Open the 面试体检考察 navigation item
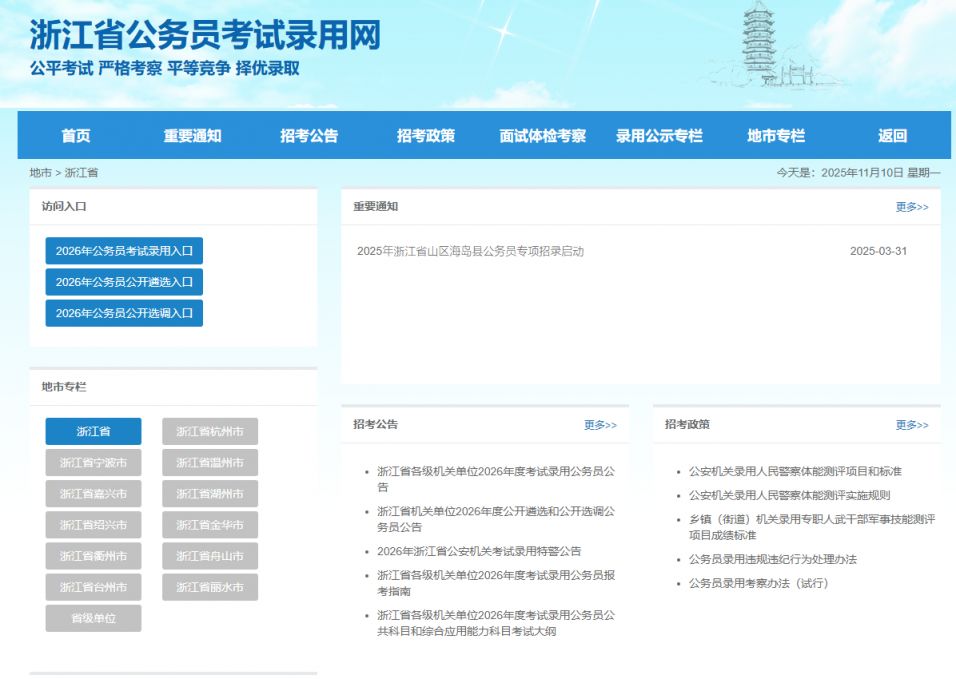 tap(542, 136)
